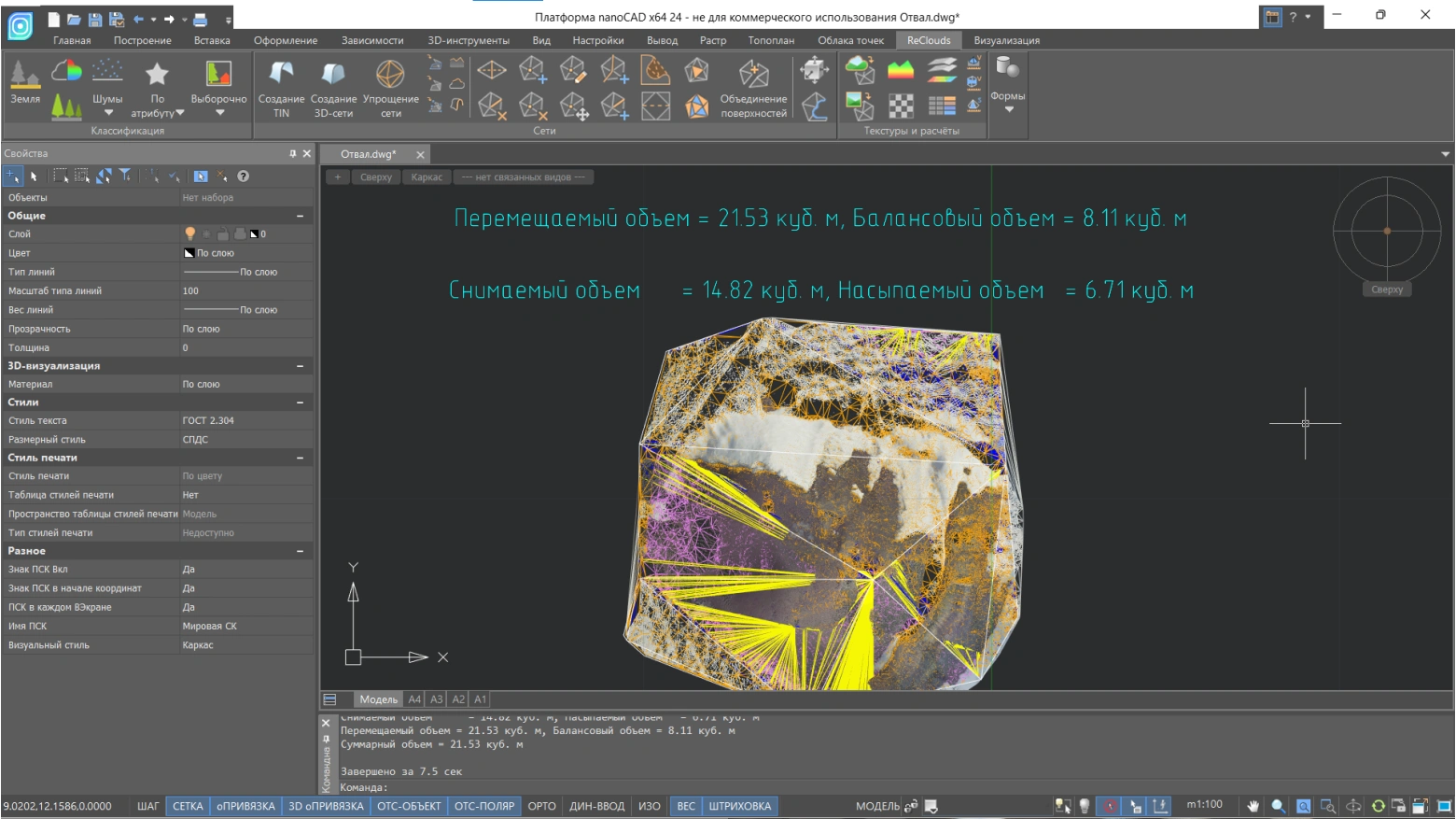Click the Каркас visual style button
Viewport: 1456px width, 819px height.
(427, 177)
